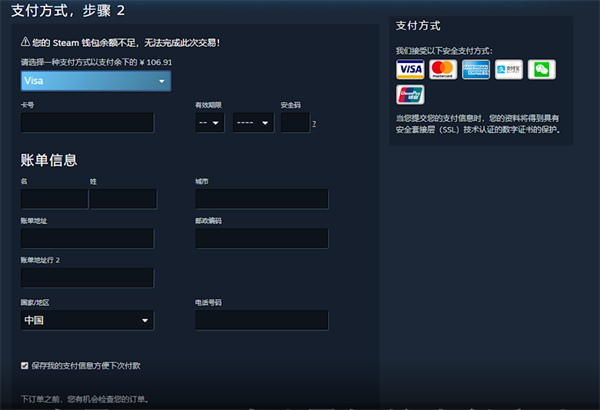Screen dimensions: 600x410
Task: Click the 支付方式 sidebar heading
Action: pos(418,26)
